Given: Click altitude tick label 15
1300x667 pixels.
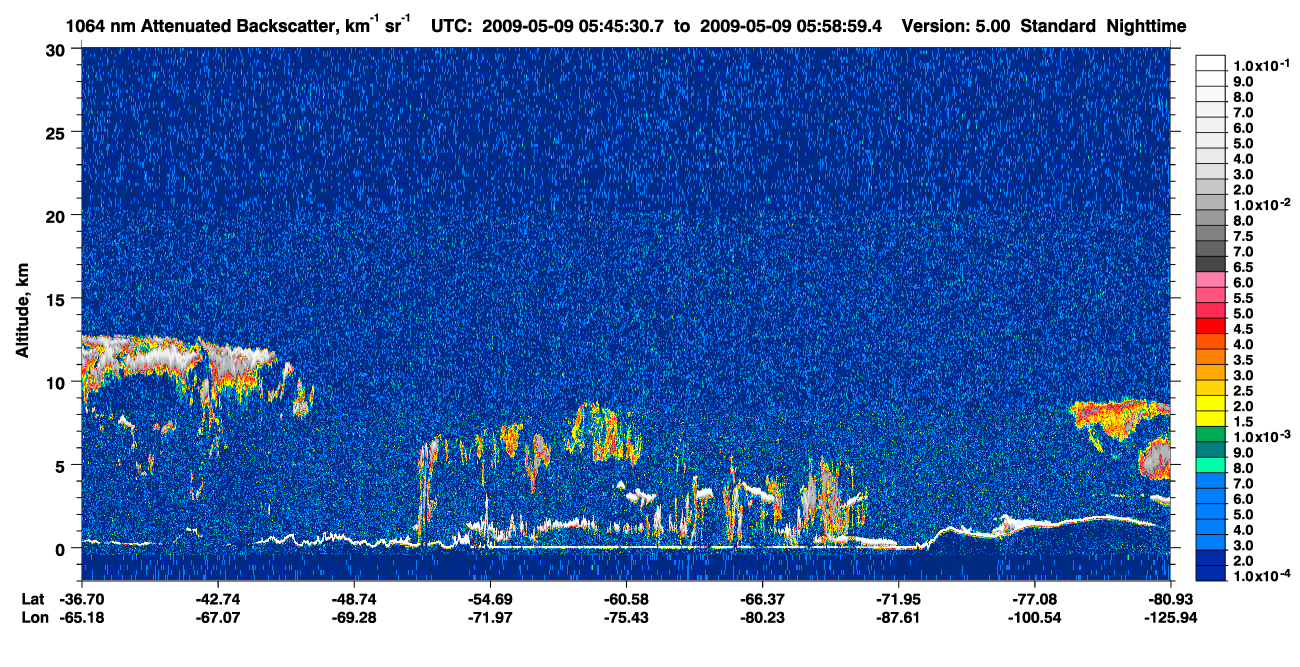Looking at the screenshot, I should (x=57, y=298).
